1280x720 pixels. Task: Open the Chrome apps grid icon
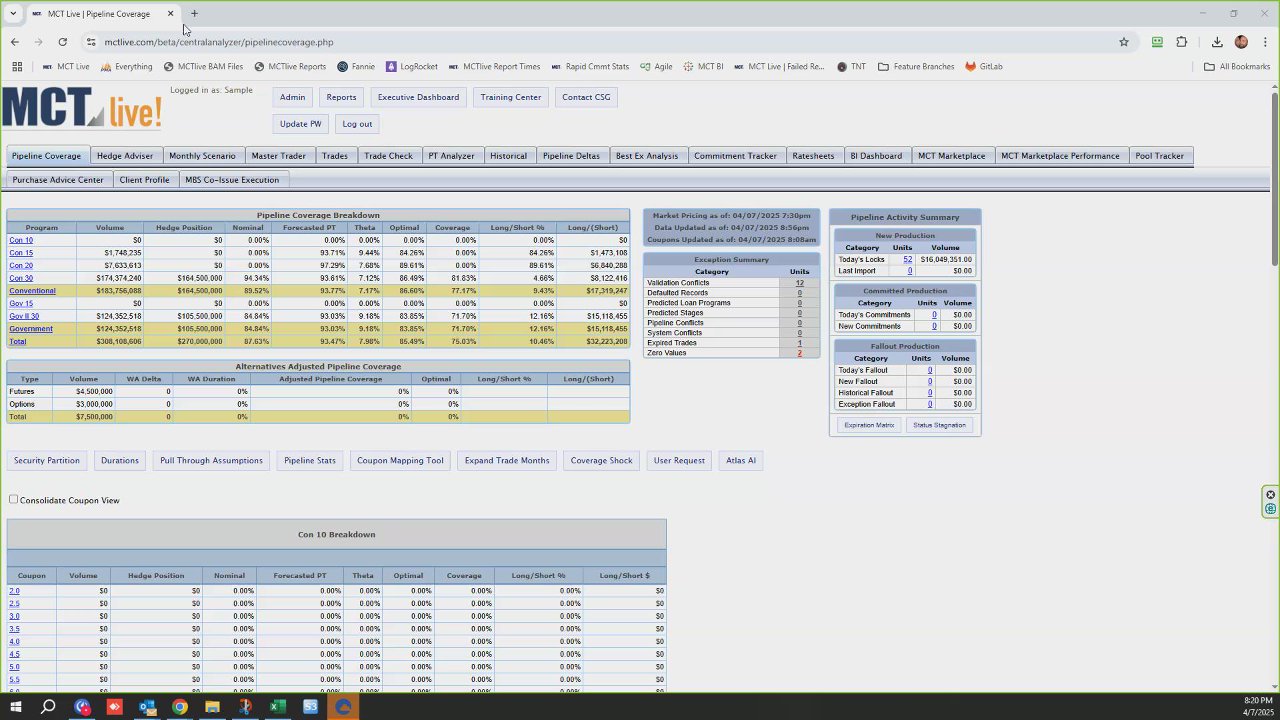[x=17, y=67]
